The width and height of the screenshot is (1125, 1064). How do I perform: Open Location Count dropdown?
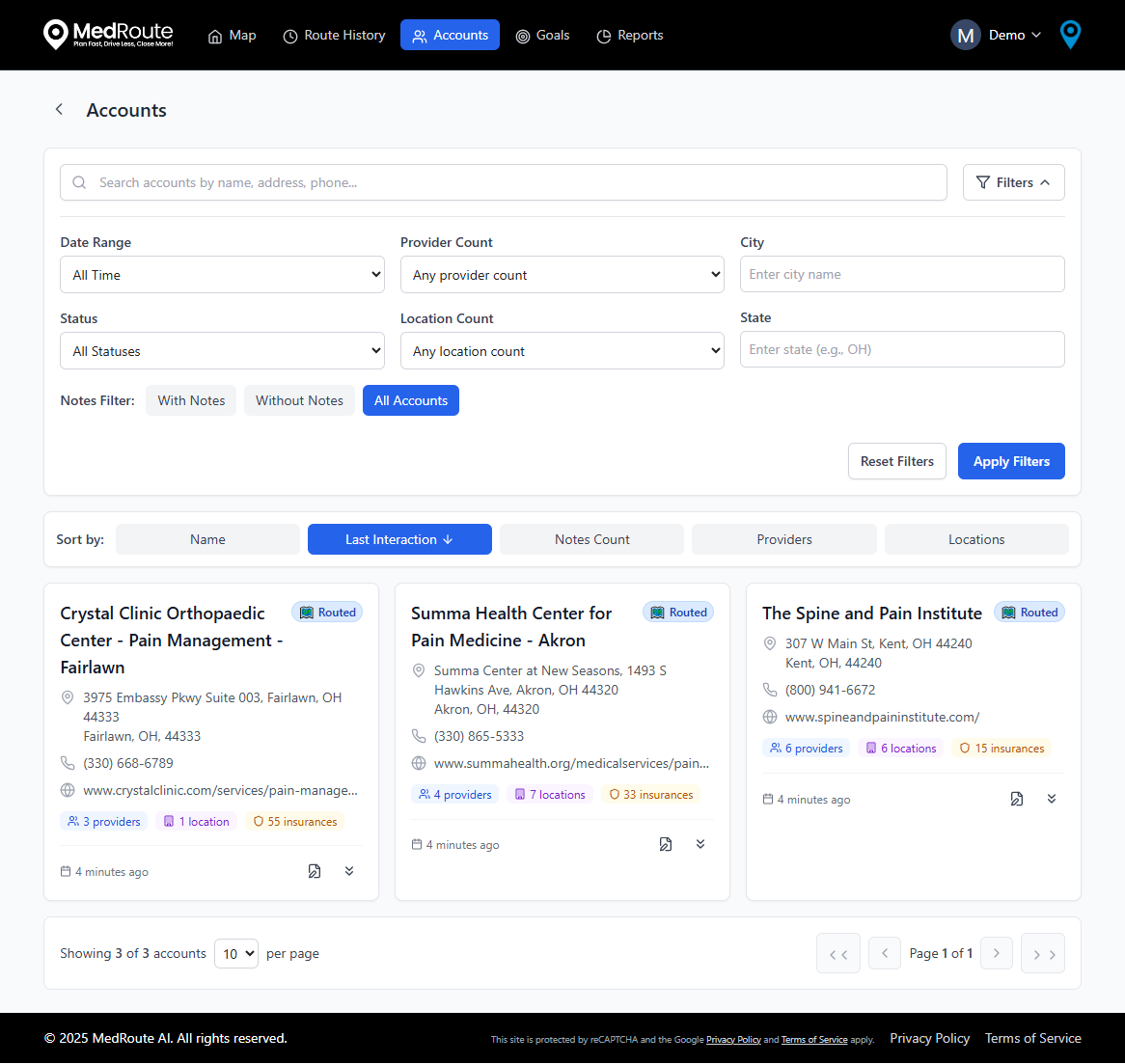[562, 351]
